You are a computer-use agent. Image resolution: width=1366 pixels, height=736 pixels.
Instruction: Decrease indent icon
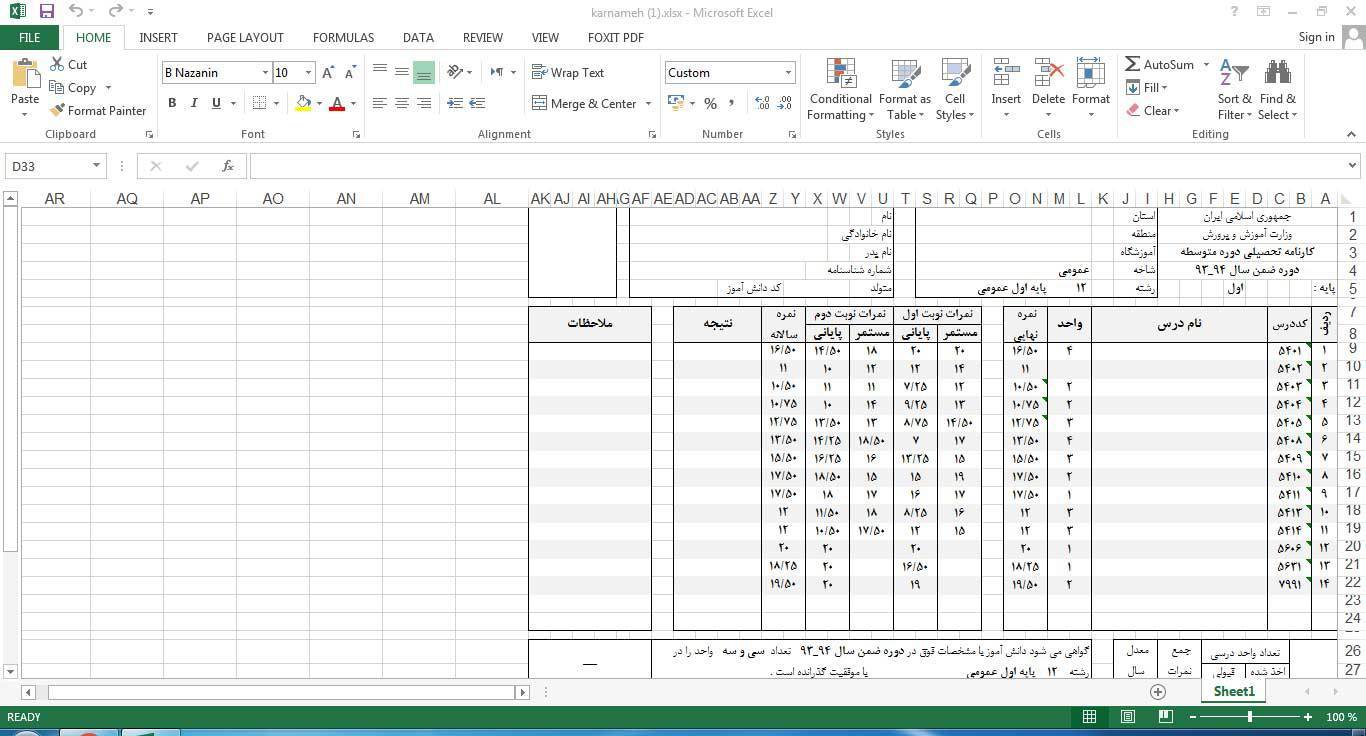[x=455, y=103]
